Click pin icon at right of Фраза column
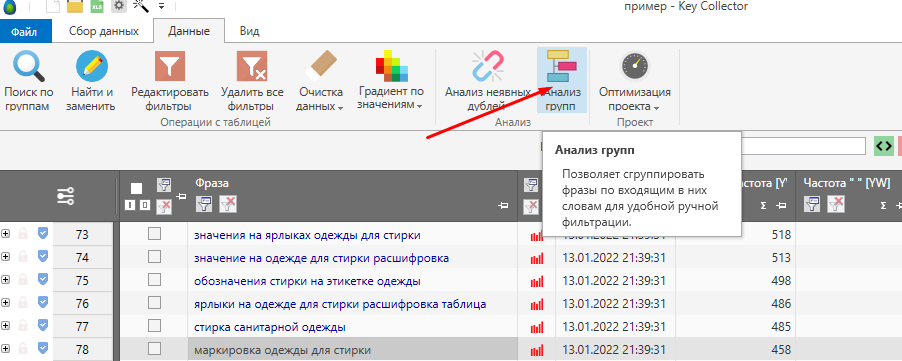 tap(504, 205)
